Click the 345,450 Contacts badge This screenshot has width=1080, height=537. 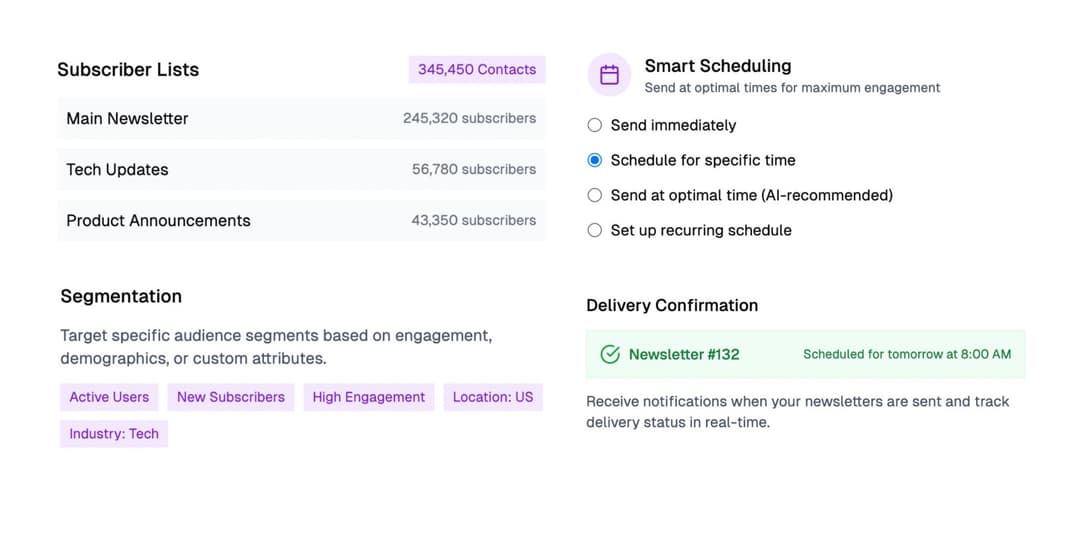[477, 70]
